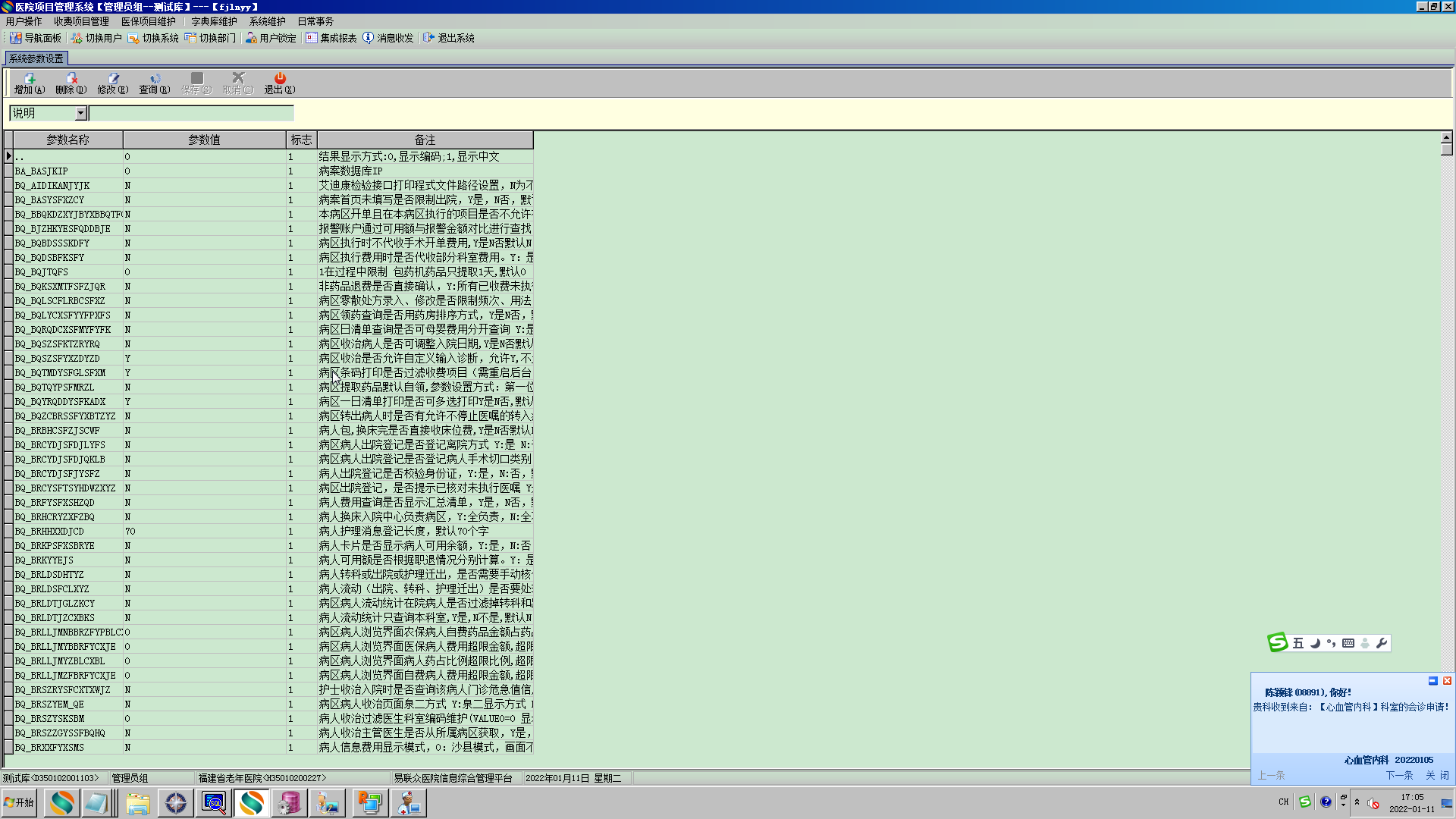Open the 系统维护 menu
The image size is (1456, 819).
pos(267,21)
